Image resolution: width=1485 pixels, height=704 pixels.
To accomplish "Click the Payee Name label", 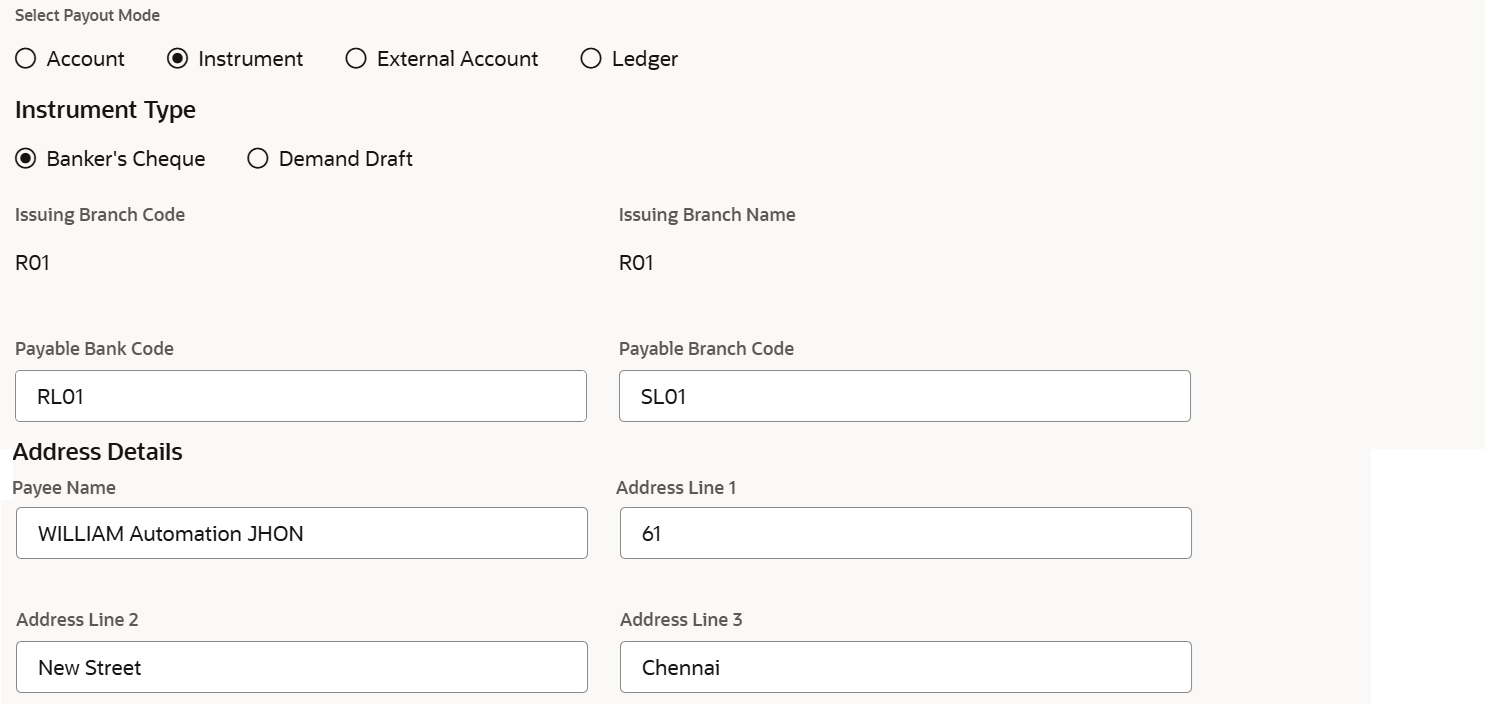I will [64, 488].
